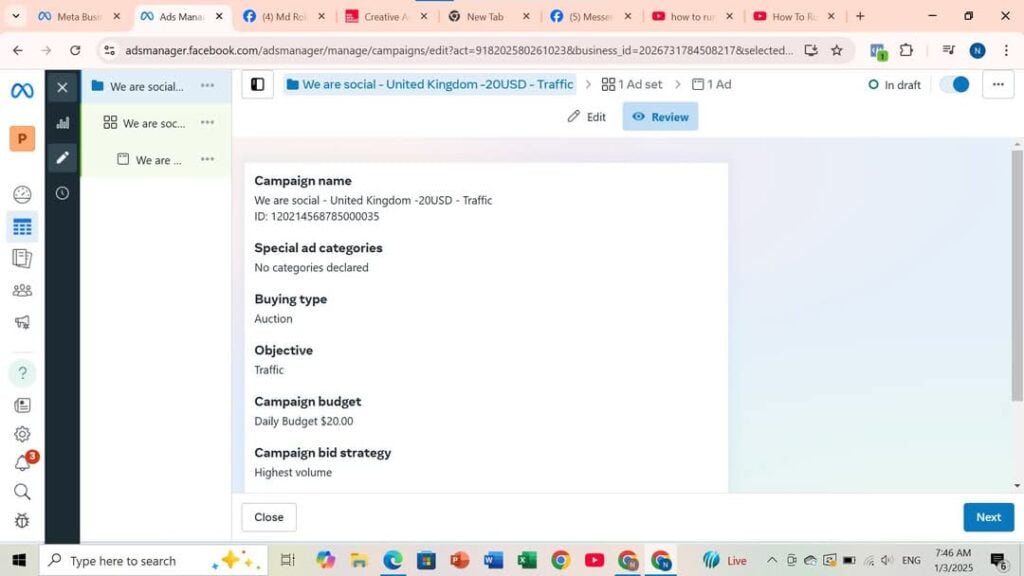
Task: Switch to the New Tab browser tab
Action: click(489, 16)
